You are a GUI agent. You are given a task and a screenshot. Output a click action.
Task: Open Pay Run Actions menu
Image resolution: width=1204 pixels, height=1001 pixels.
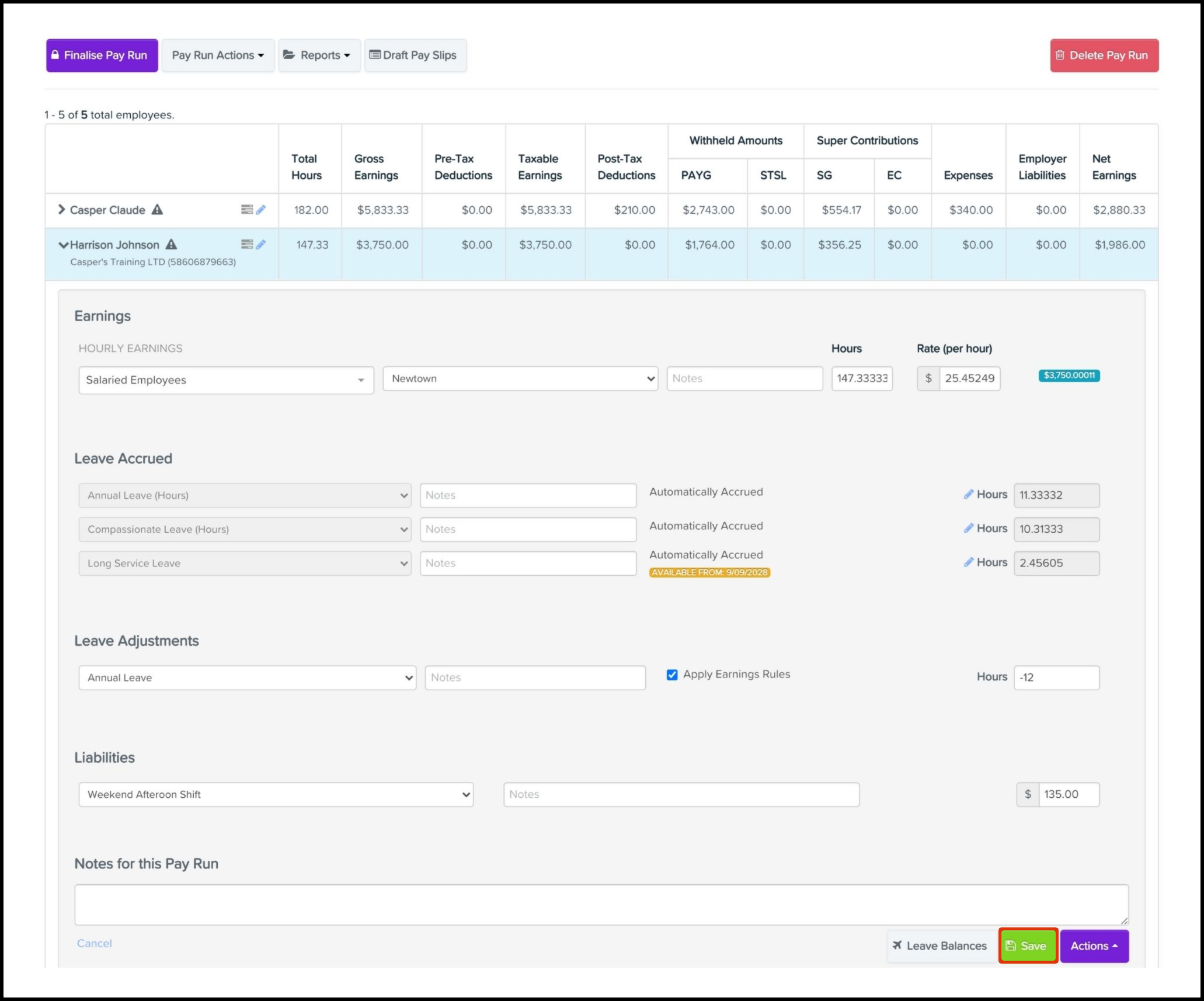pos(218,55)
